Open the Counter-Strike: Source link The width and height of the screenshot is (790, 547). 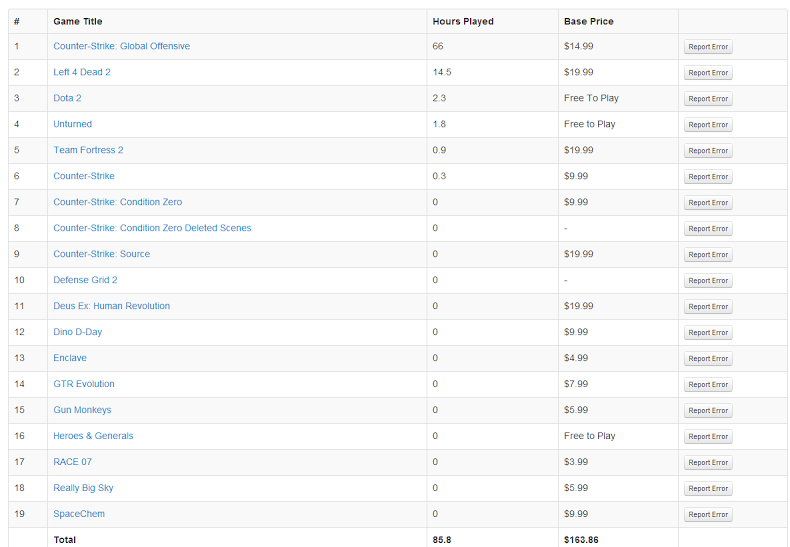tap(101, 254)
